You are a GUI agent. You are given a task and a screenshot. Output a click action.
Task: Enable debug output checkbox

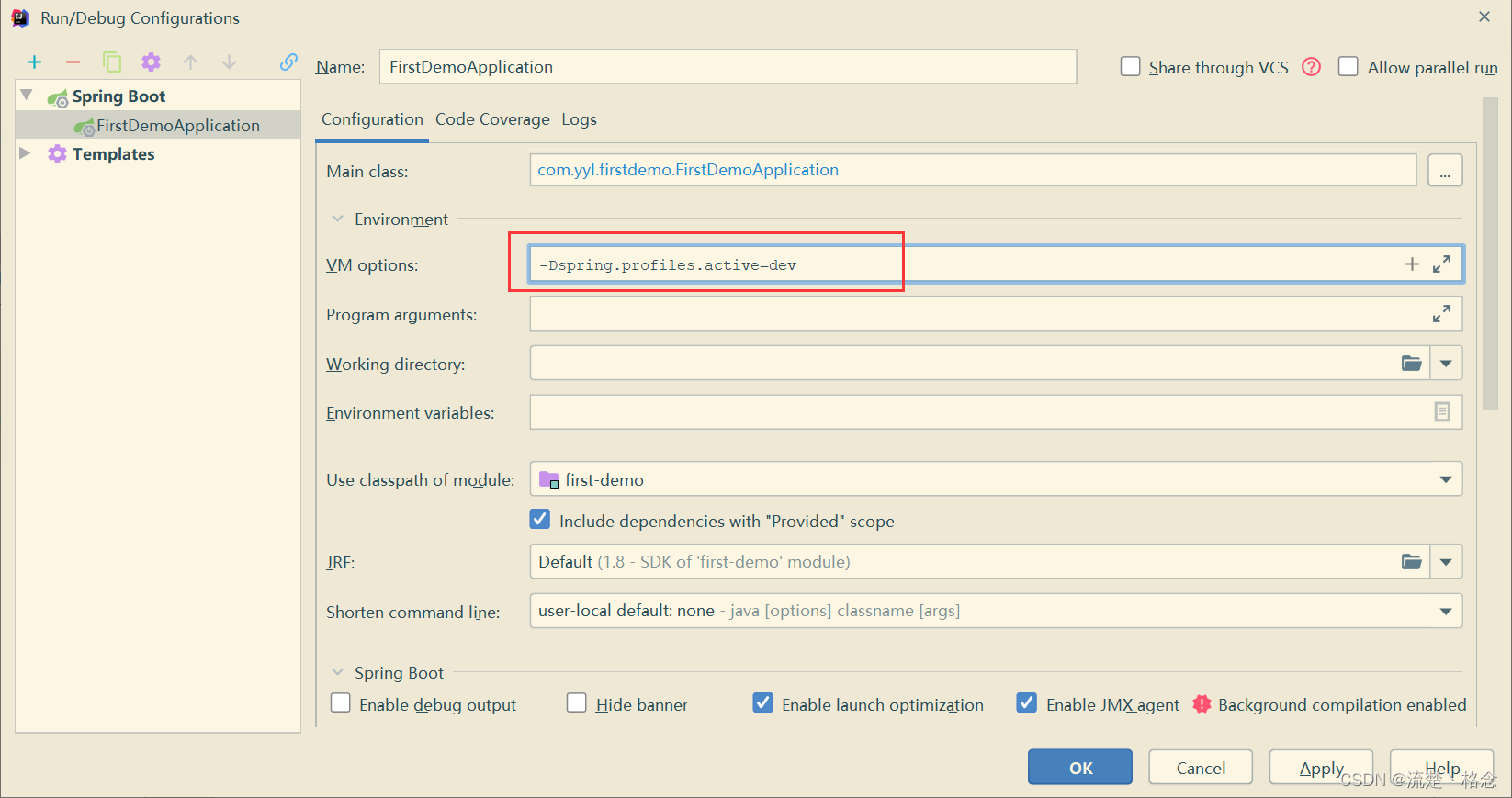tap(341, 703)
